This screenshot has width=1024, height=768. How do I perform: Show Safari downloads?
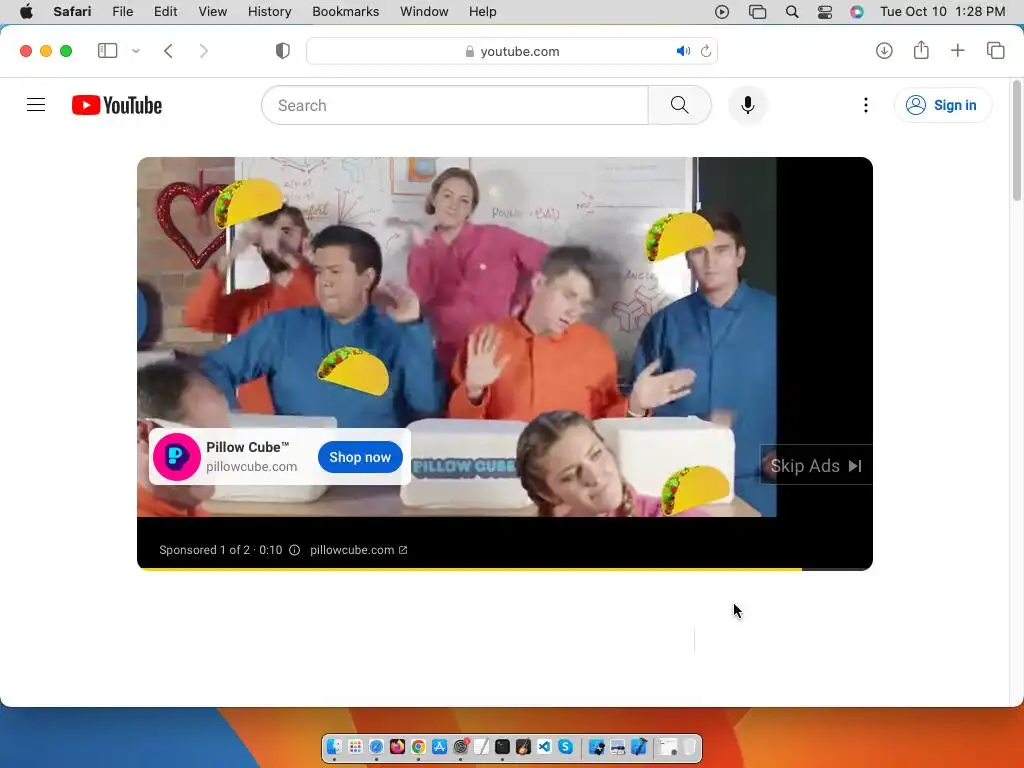tap(884, 50)
